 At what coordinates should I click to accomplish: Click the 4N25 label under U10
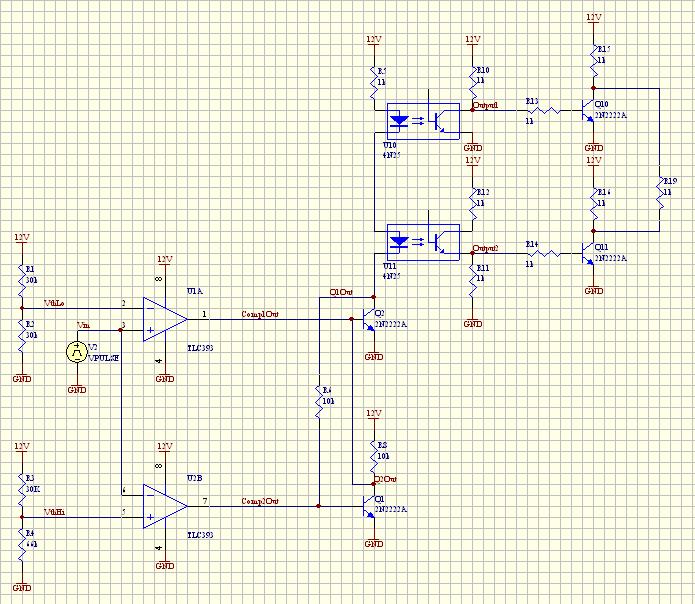tap(391, 155)
